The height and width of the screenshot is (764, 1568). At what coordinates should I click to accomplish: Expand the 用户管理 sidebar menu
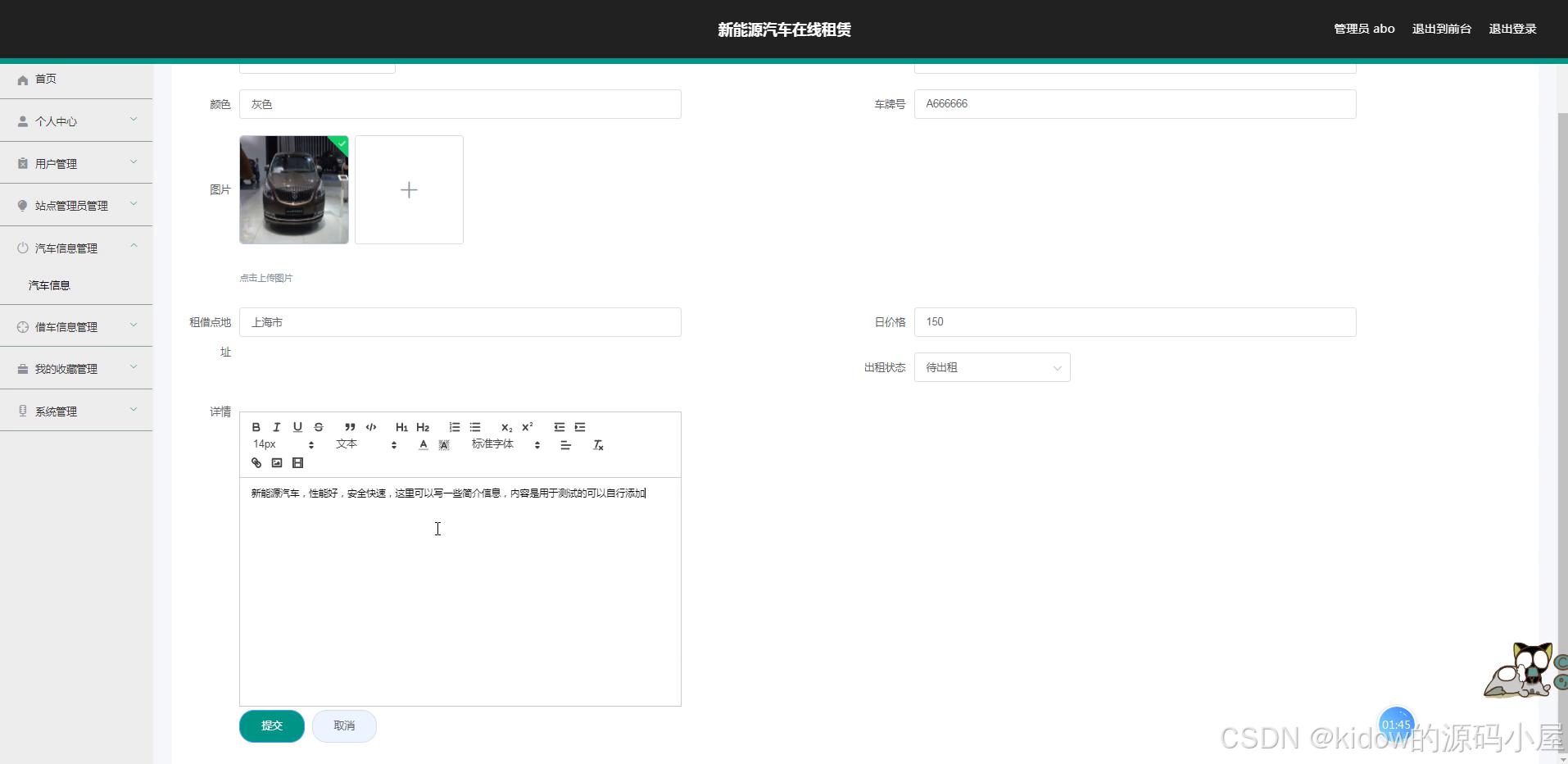pyautogui.click(x=76, y=163)
